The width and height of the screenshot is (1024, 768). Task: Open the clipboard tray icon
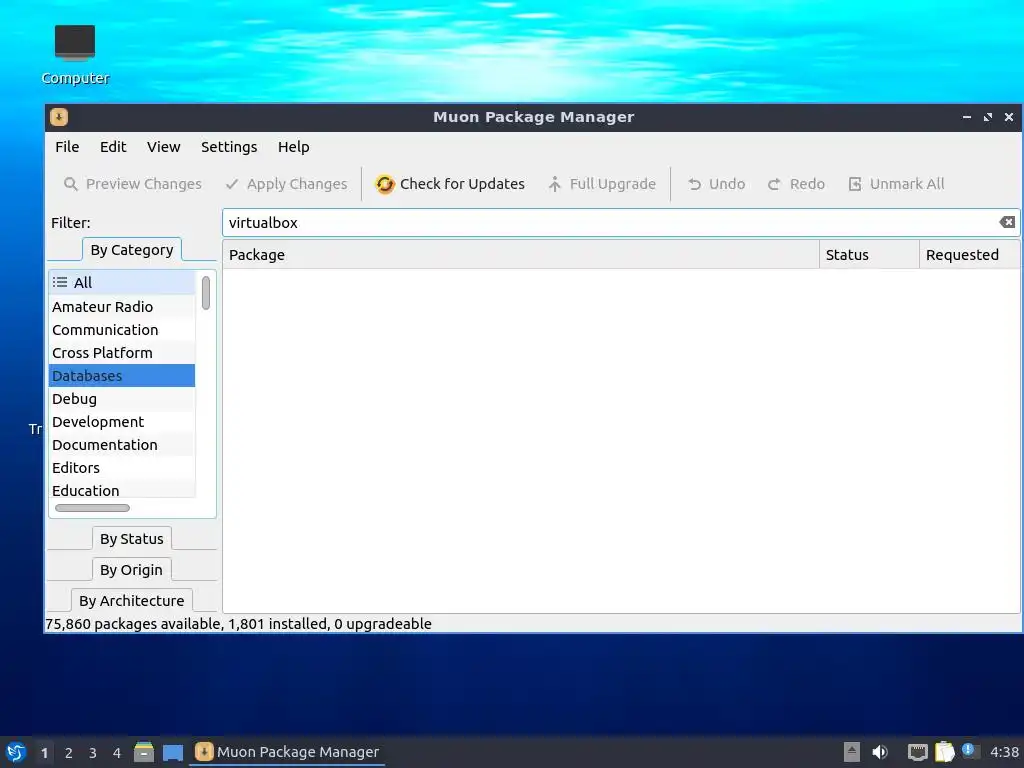click(944, 752)
